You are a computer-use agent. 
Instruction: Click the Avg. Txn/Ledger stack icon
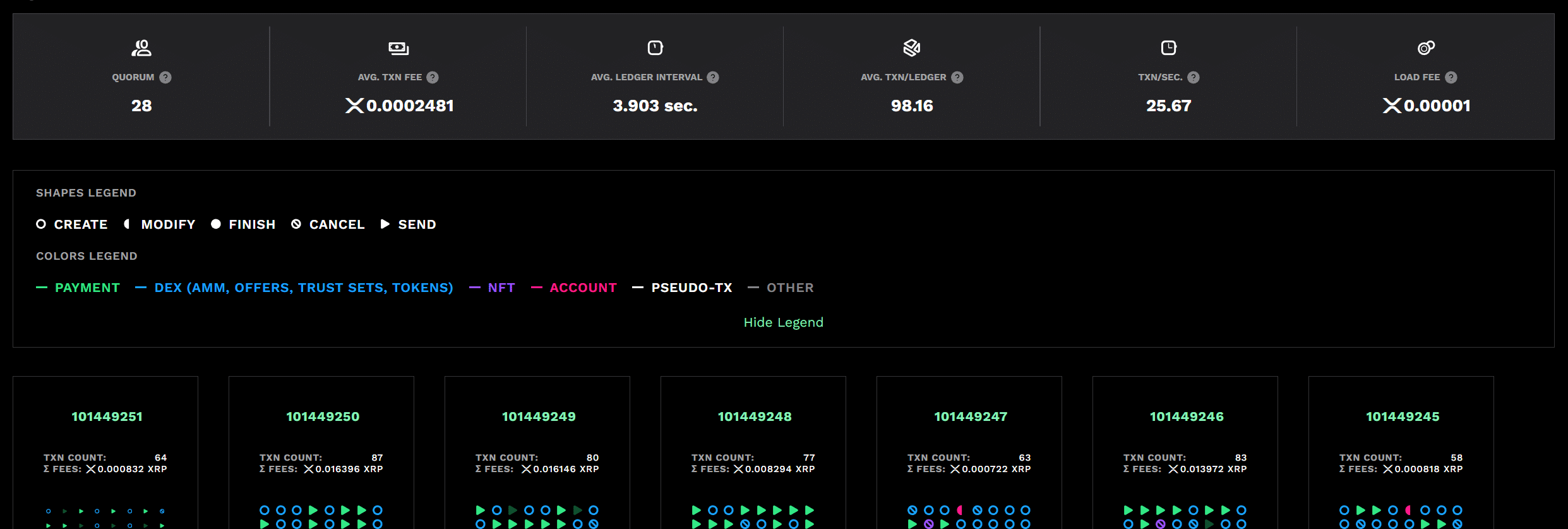pyautogui.click(x=912, y=48)
